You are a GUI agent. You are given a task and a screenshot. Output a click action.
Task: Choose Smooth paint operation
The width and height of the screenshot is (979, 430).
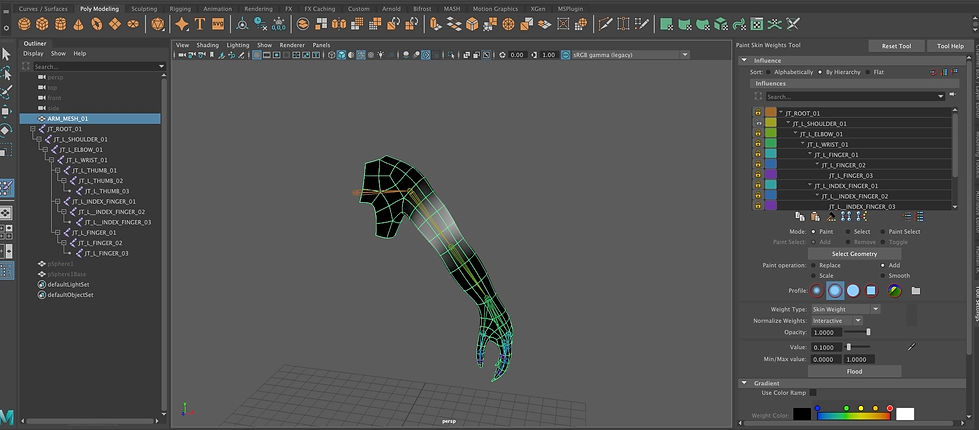pos(883,276)
